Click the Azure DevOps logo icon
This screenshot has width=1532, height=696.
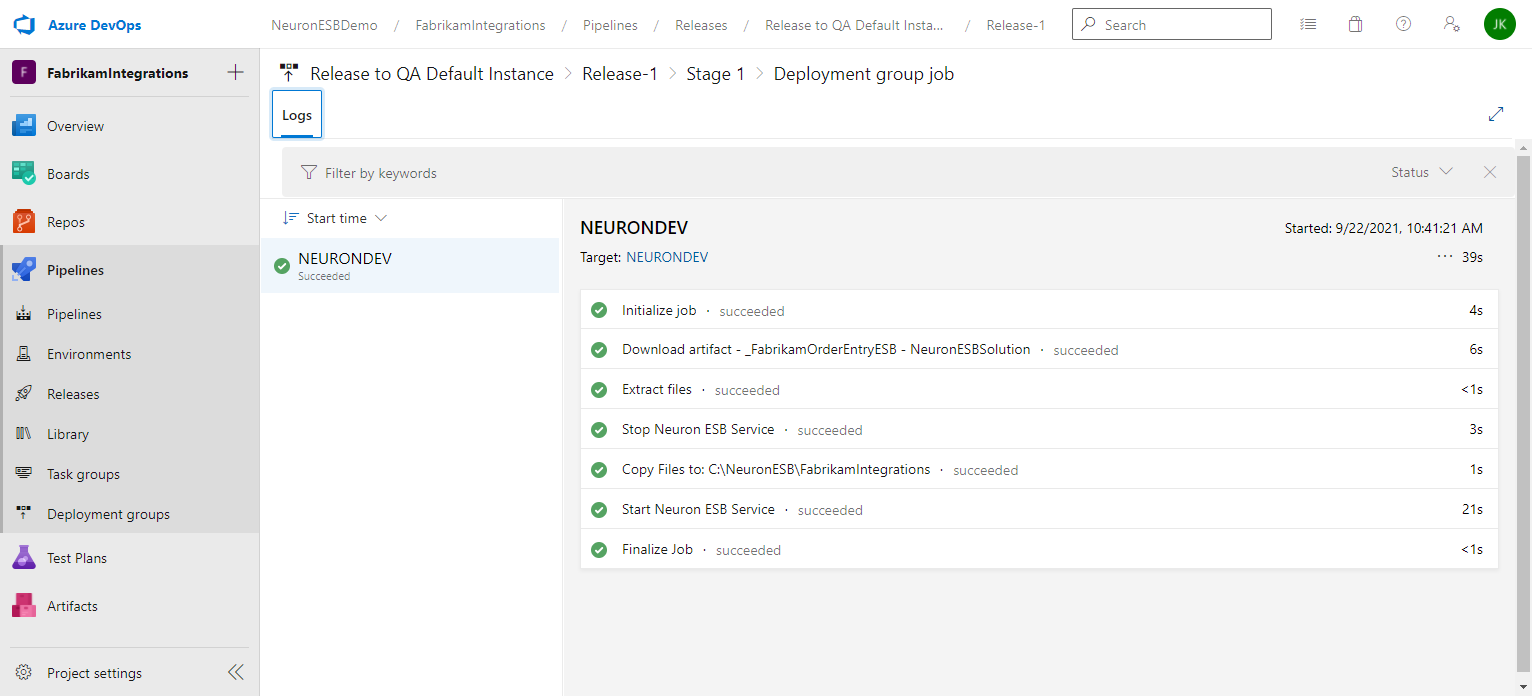point(24,24)
